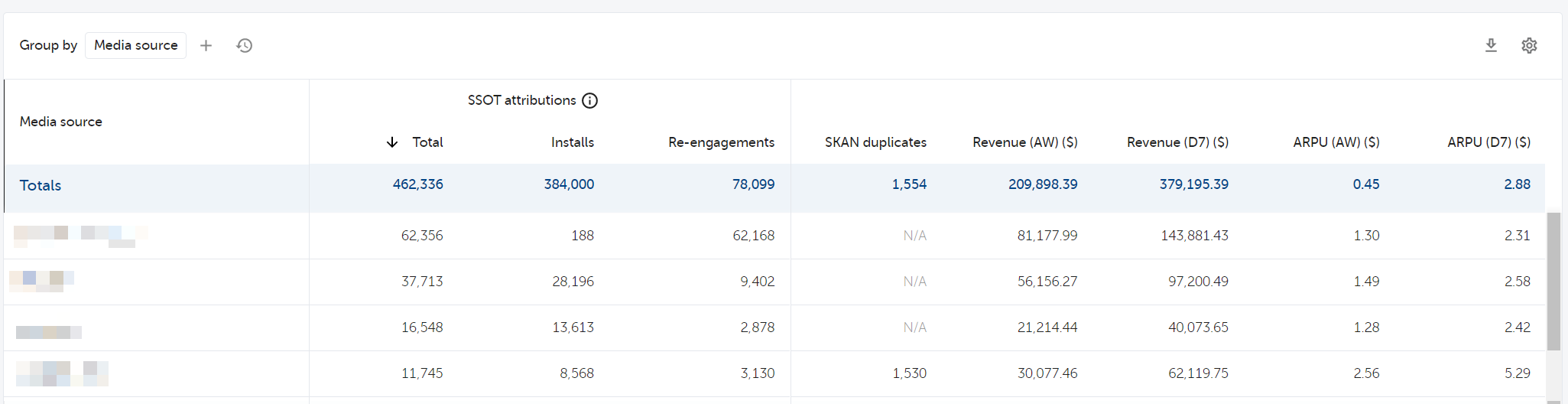
Task: Click the sort arrow beside Total
Action: 392,142
